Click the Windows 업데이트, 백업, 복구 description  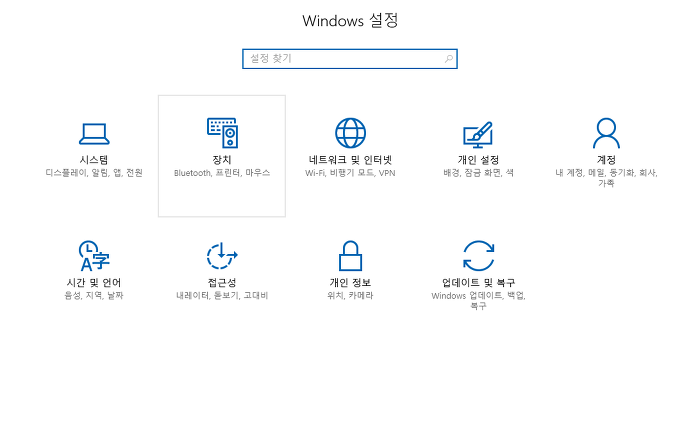tap(479, 300)
